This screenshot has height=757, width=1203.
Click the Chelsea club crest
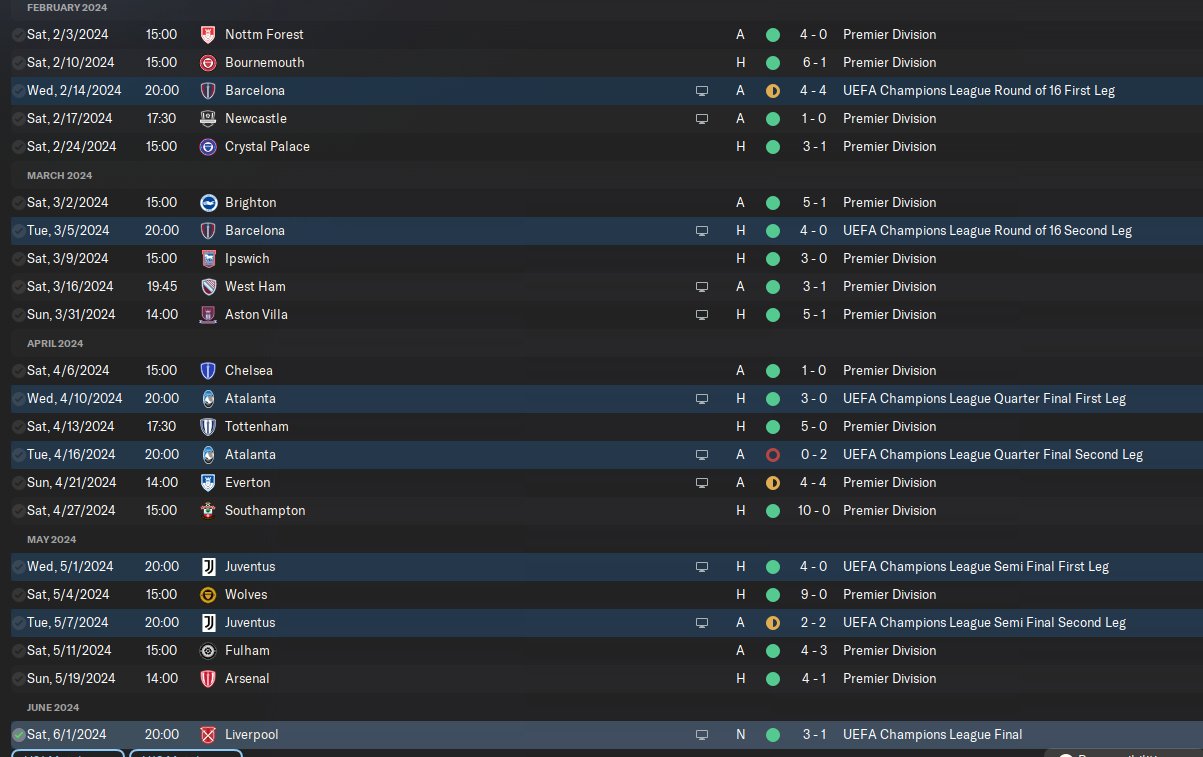click(x=208, y=370)
